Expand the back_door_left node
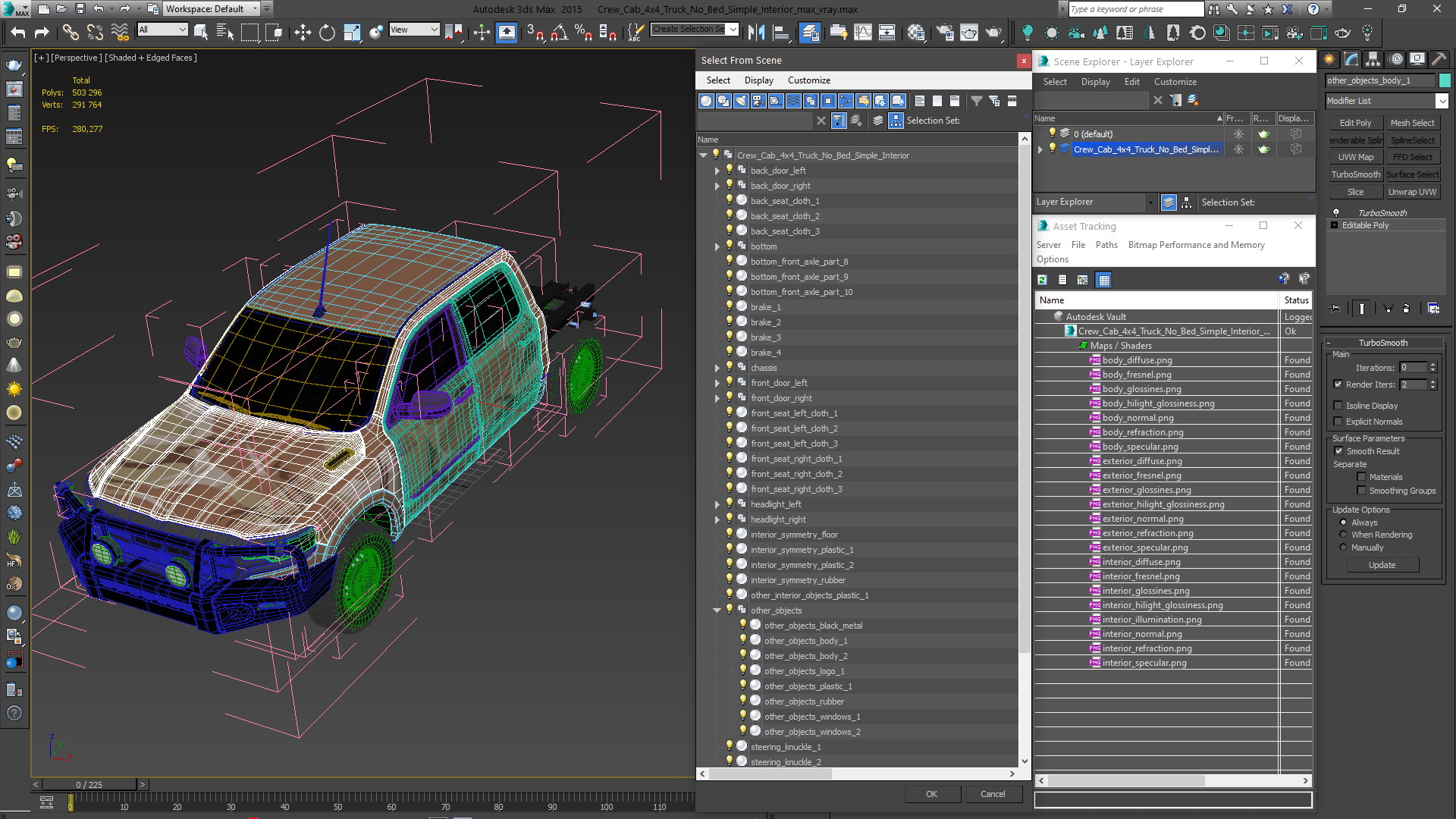 pyautogui.click(x=717, y=171)
